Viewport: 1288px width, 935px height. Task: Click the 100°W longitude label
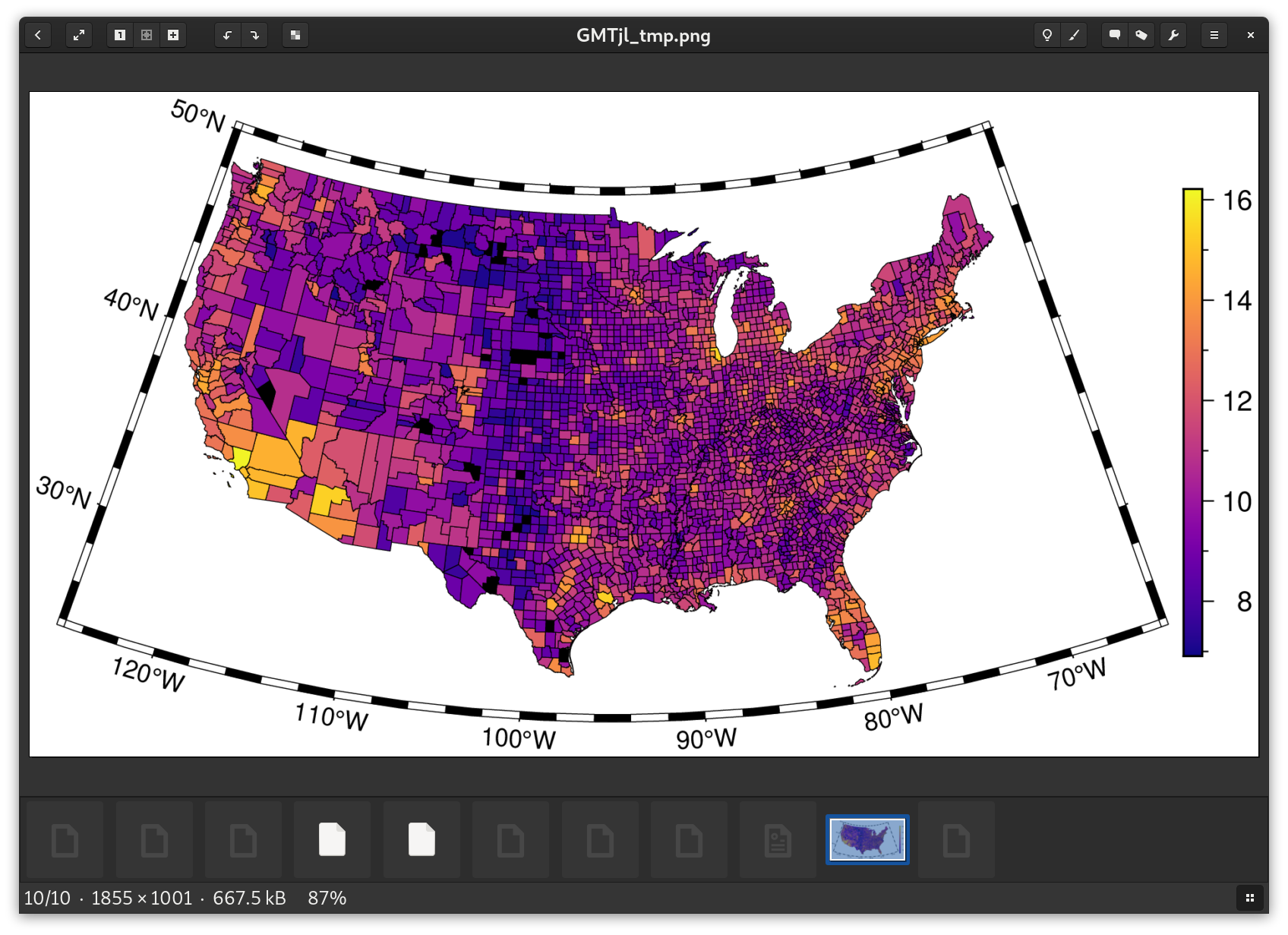519,738
